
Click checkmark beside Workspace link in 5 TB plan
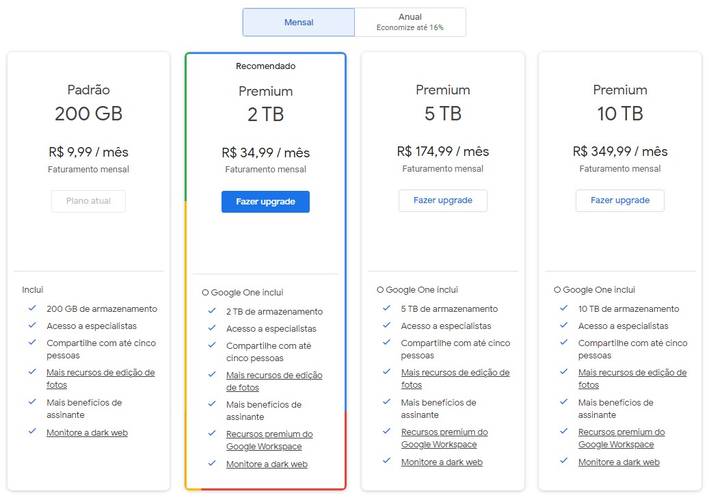tap(387, 431)
